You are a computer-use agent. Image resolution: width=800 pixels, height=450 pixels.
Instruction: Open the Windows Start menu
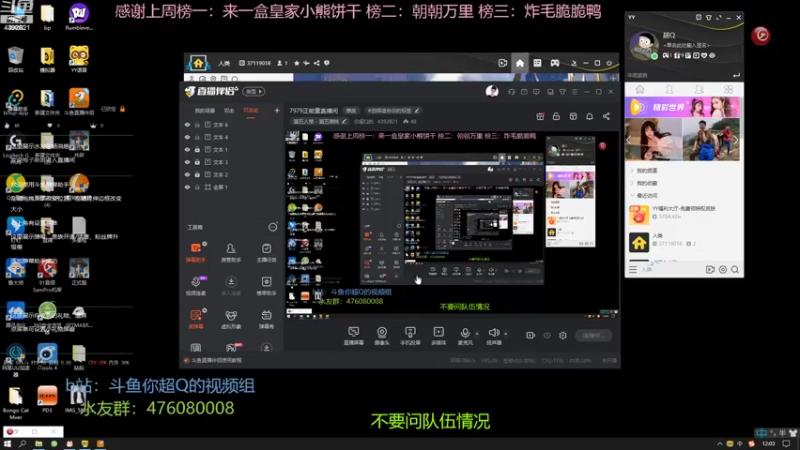tap(7, 444)
